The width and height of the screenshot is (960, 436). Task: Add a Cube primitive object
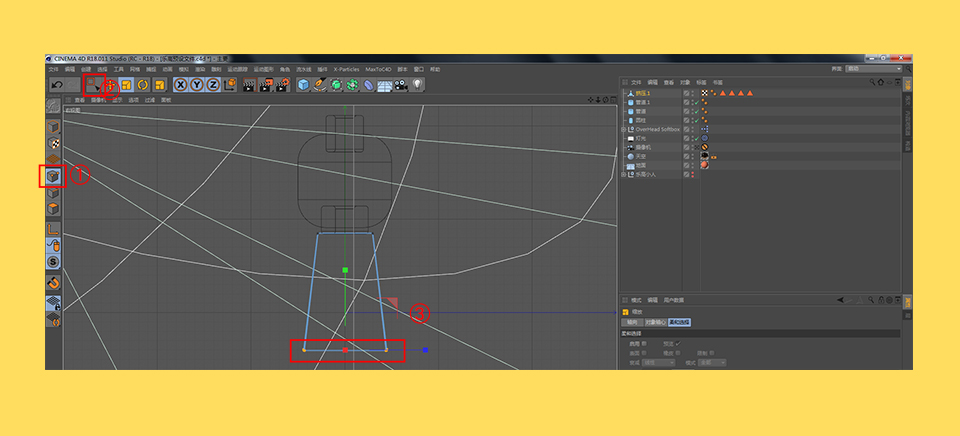[x=303, y=85]
